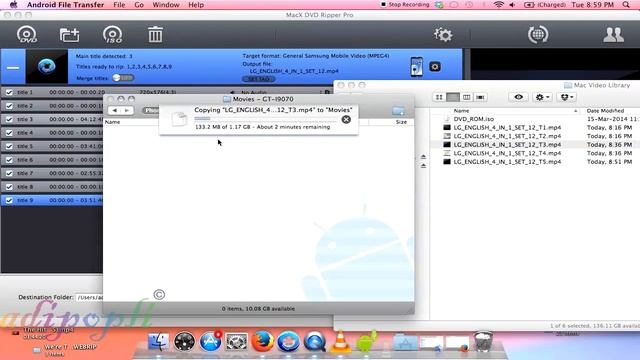Uncheck title 1 checkbox

tap(9, 92)
